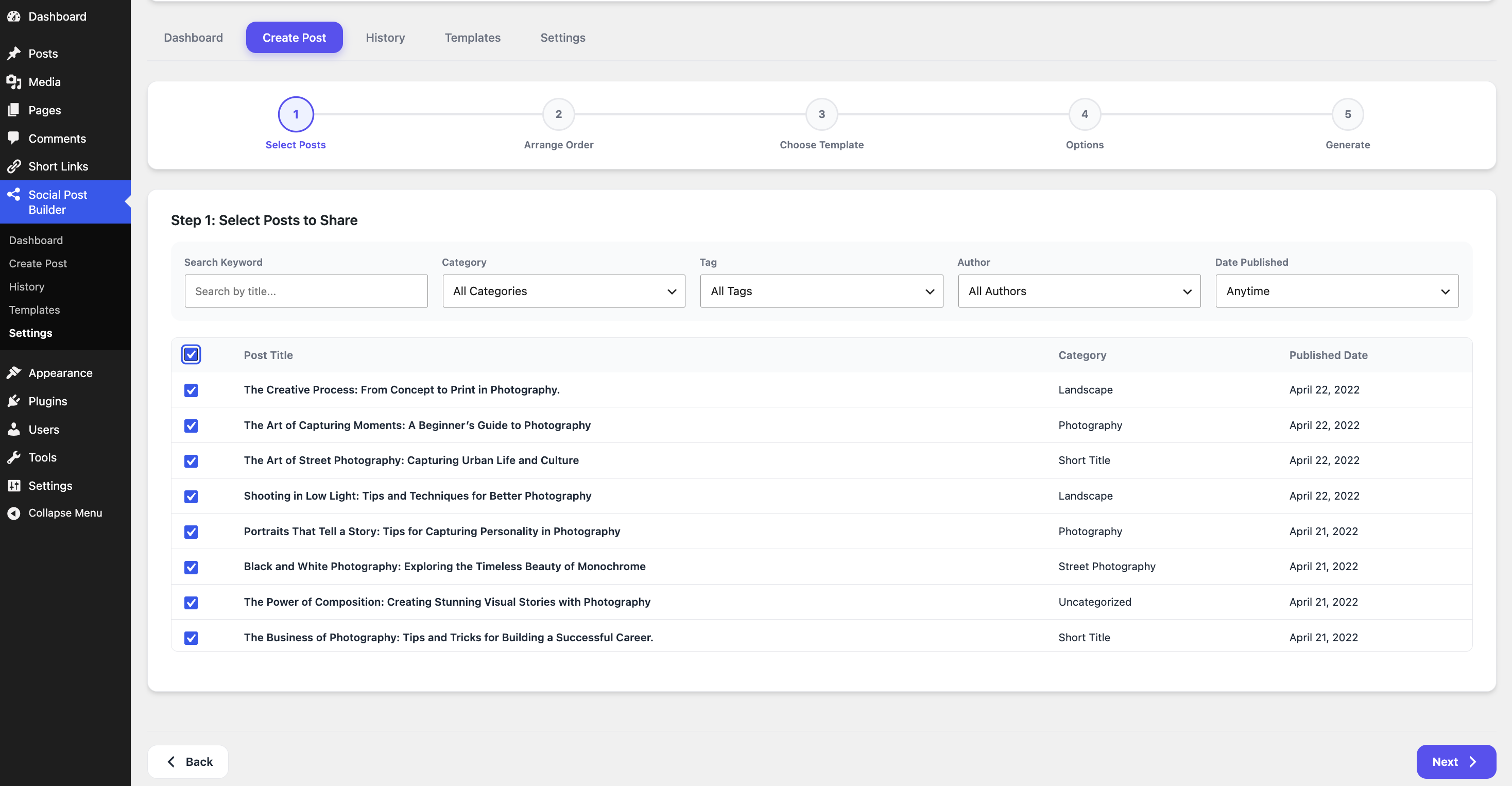Jump to step 5 Generate
Image resolution: width=1512 pixels, height=786 pixels.
pyautogui.click(x=1347, y=114)
